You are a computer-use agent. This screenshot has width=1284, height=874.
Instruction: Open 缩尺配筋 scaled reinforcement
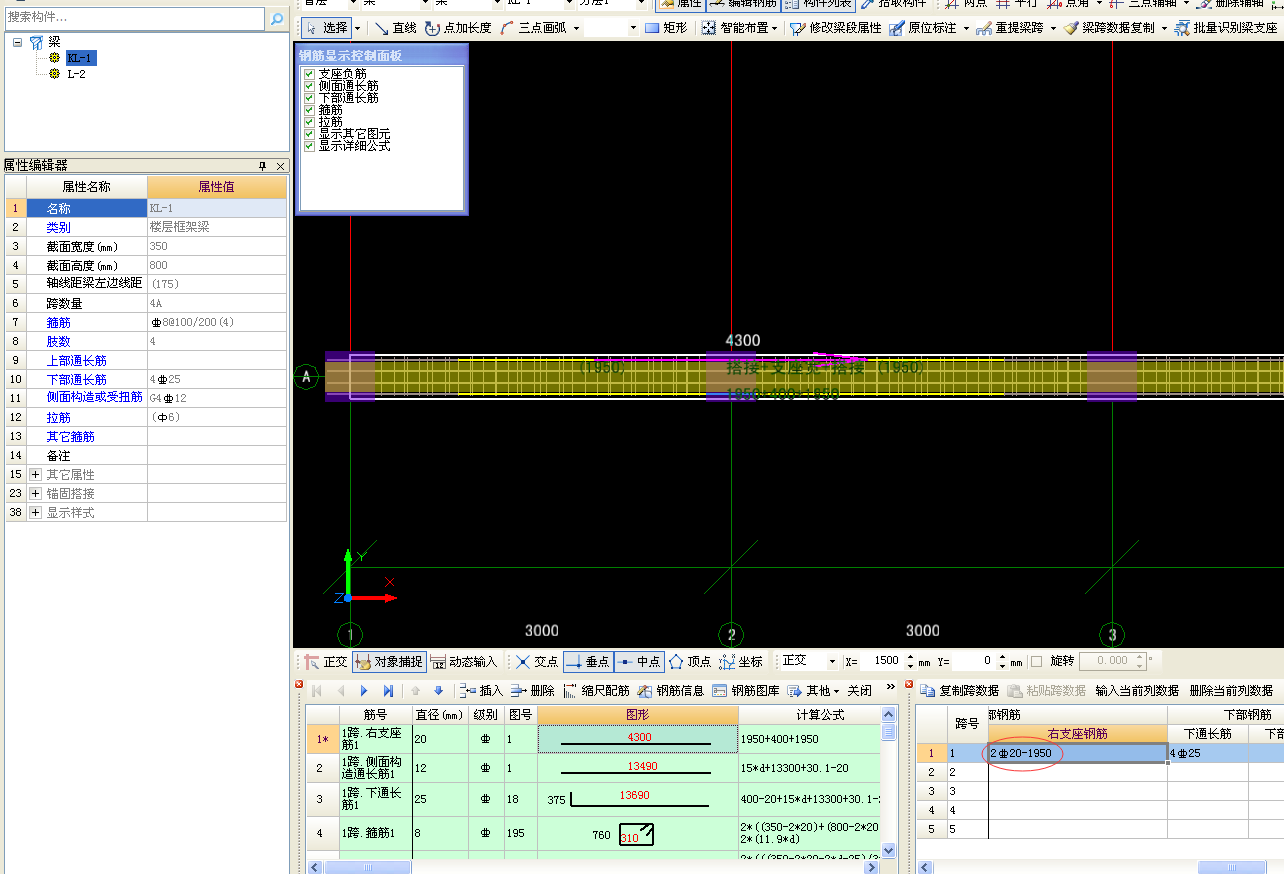pyautogui.click(x=596, y=691)
